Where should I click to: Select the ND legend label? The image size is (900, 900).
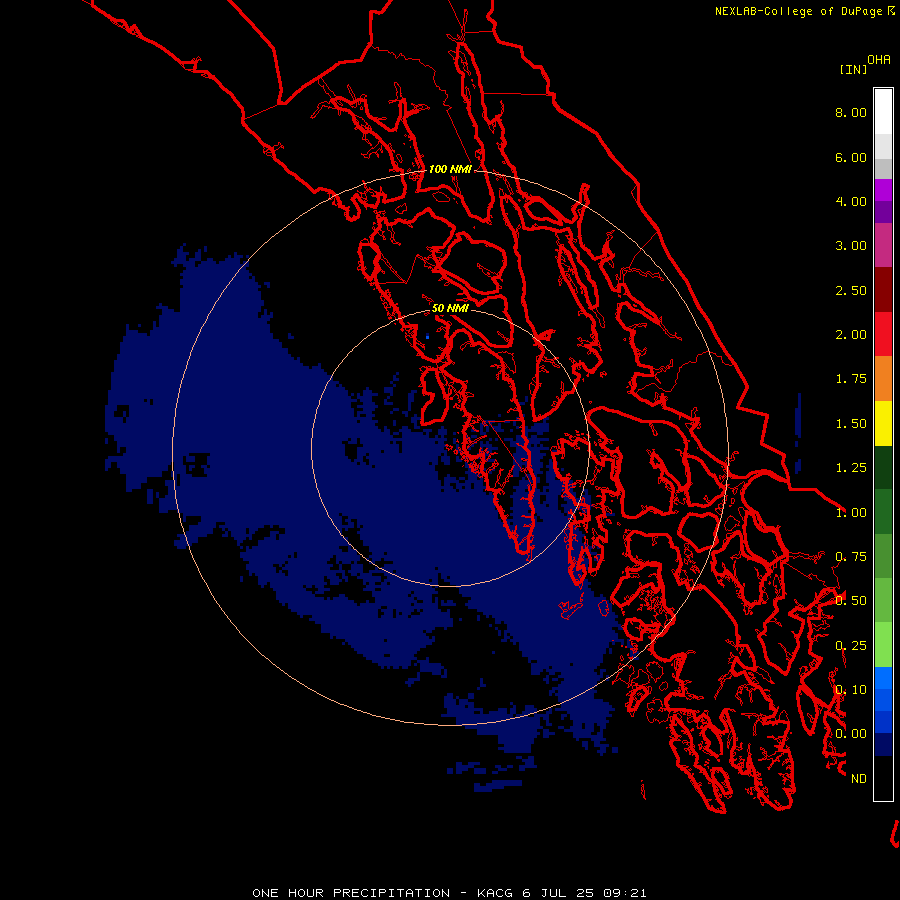click(x=859, y=779)
